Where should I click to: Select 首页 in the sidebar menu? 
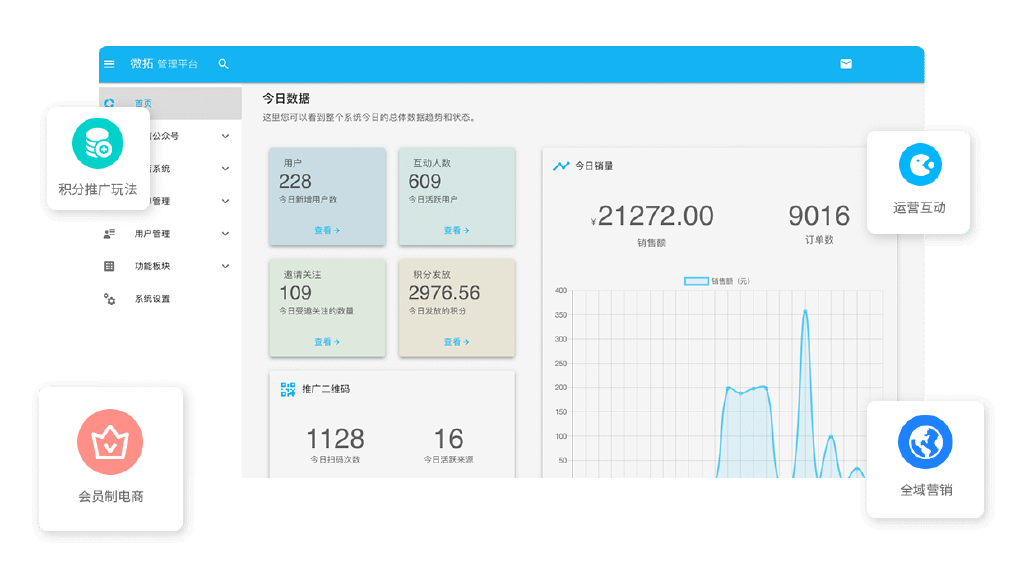tap(144, 104)
